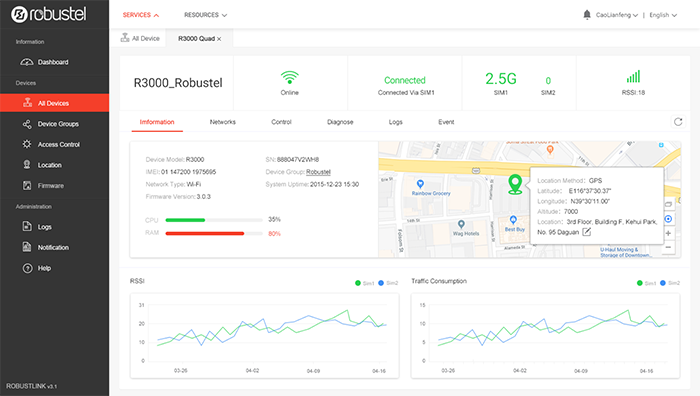The image size is (700, 396).
Task: Open the English language dropdown
Action: click(x=663, y=15)
